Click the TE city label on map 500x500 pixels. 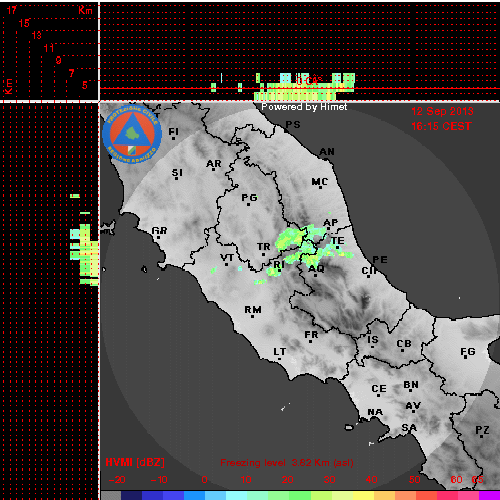click(337, 241)
